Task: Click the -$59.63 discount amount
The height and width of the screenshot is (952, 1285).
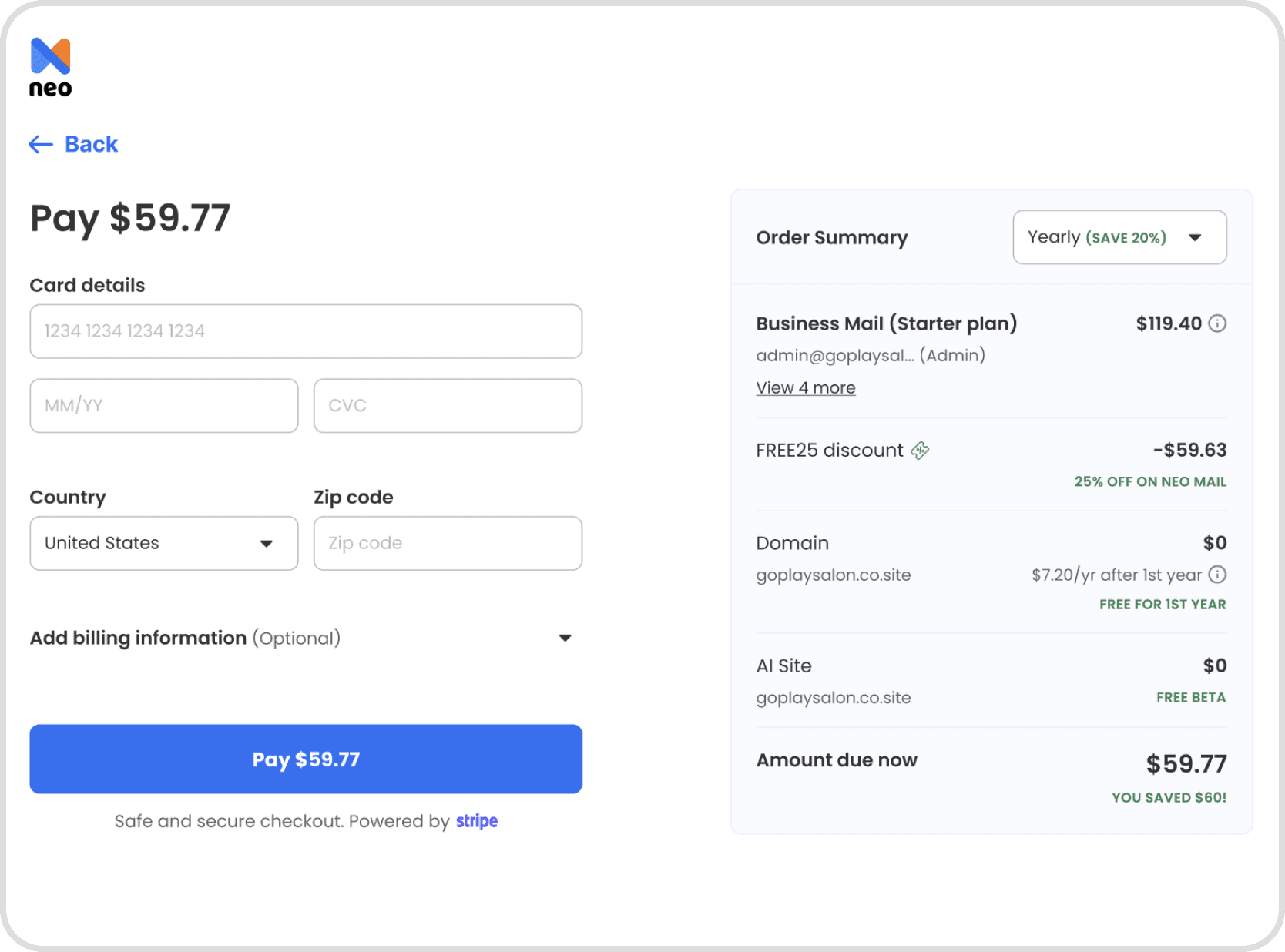Action: tap(1189, 450)
